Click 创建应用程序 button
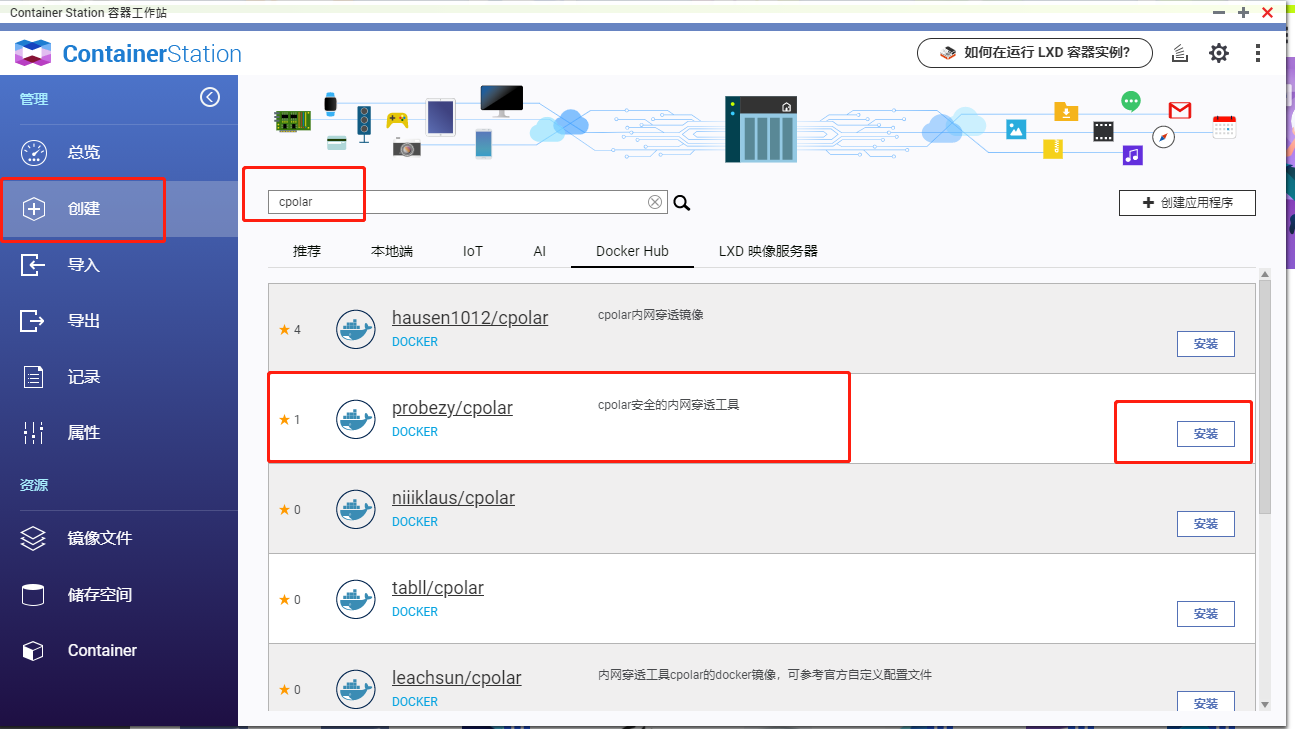 coord(1187,203)
